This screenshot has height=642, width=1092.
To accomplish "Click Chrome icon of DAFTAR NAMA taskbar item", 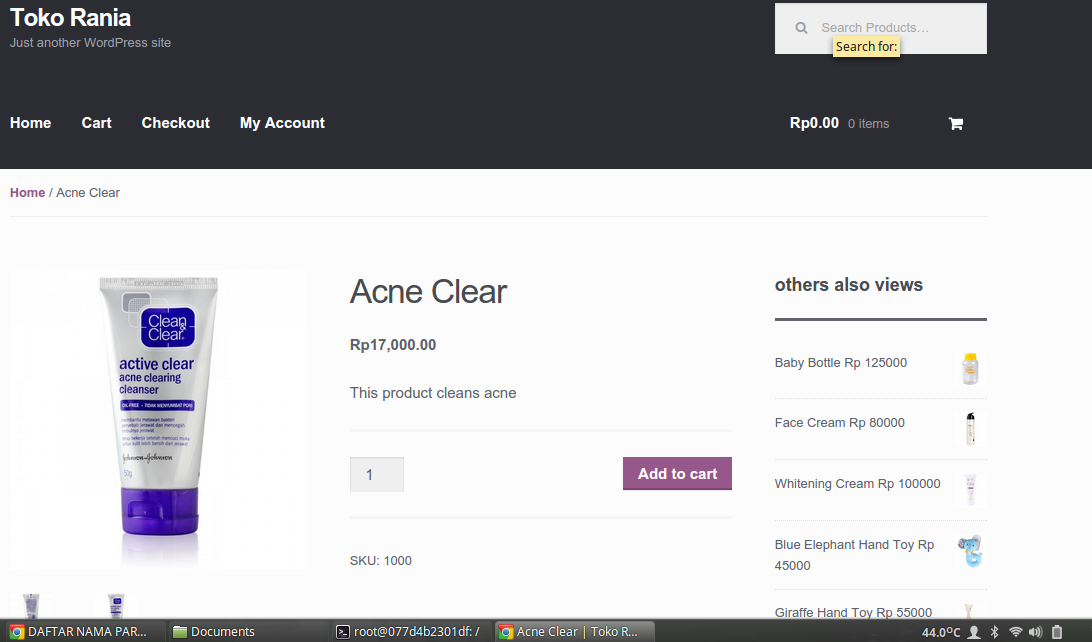I will [17, 632].
